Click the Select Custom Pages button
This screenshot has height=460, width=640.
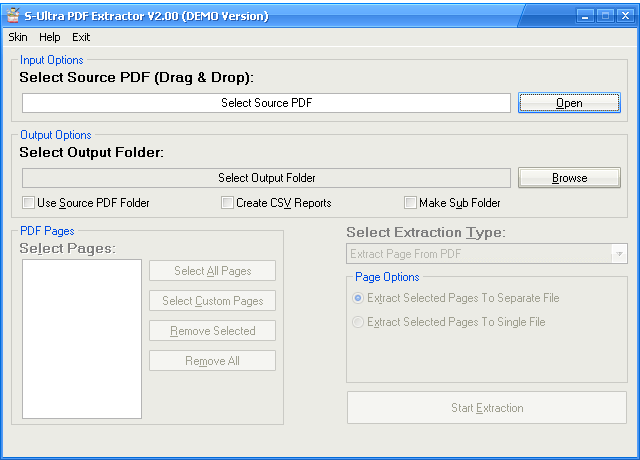pos(212,301)
